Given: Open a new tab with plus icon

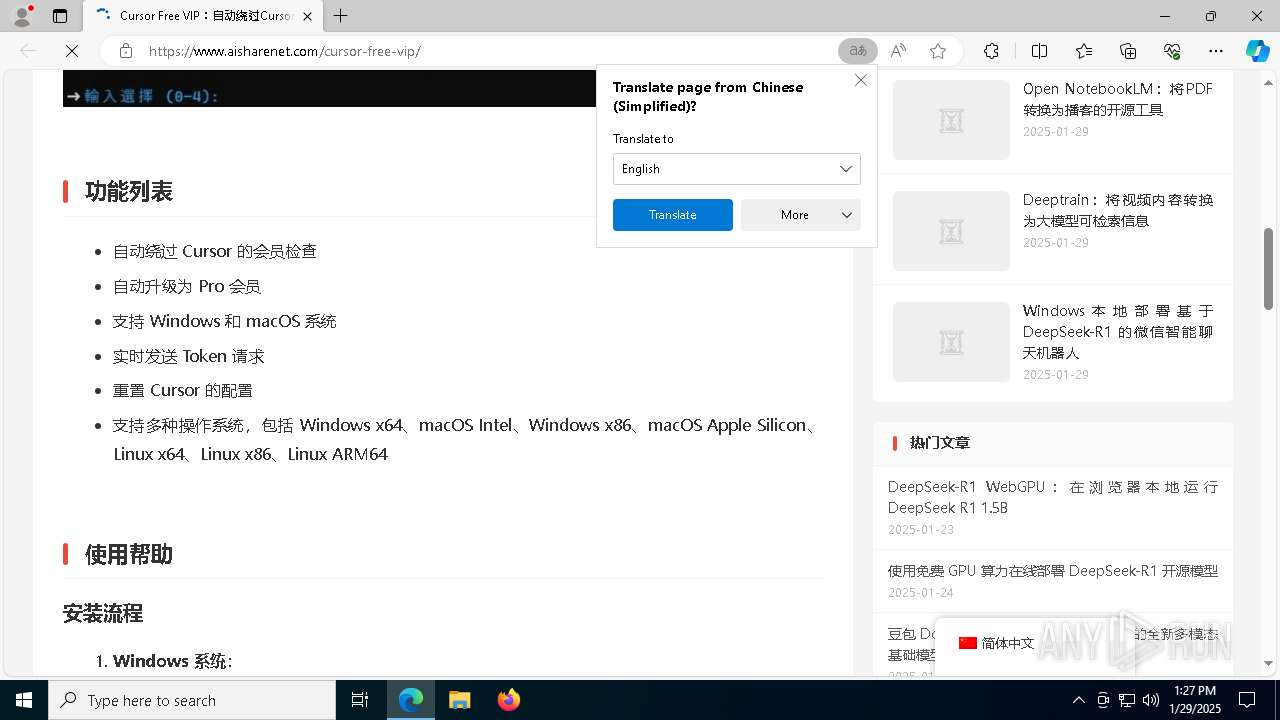Looking at the screenshot, I should click(x=340, y=16).
